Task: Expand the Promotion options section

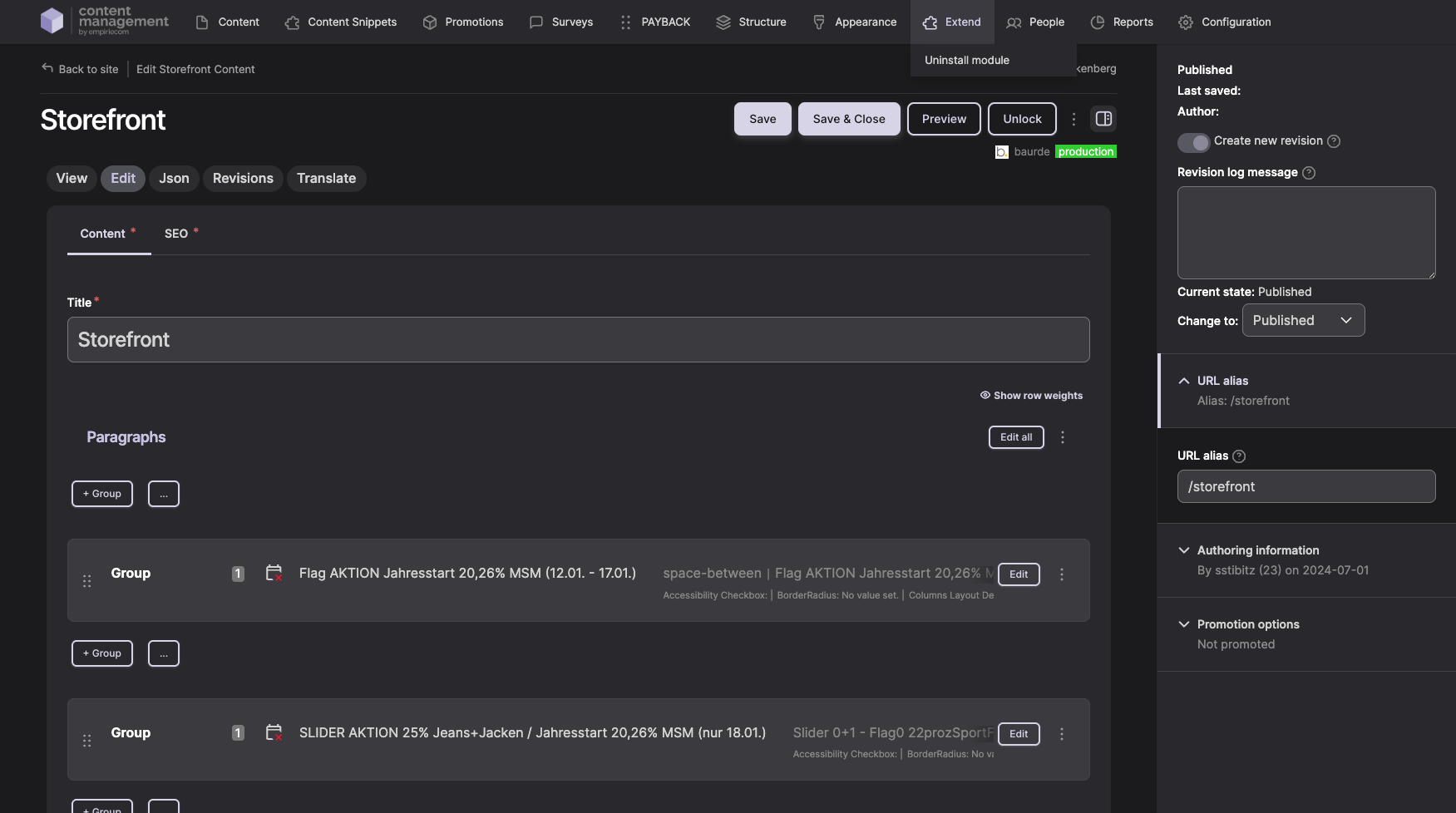Action: (x=1184, y=624)
